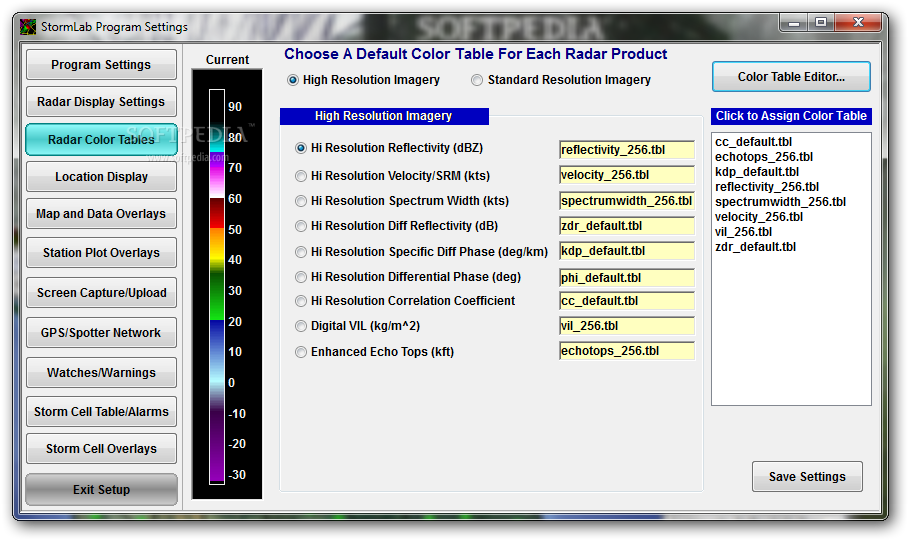The image size is (909, 541).
Task: Assign cc_default.tbl from color table list
Action: click(753, 142)
